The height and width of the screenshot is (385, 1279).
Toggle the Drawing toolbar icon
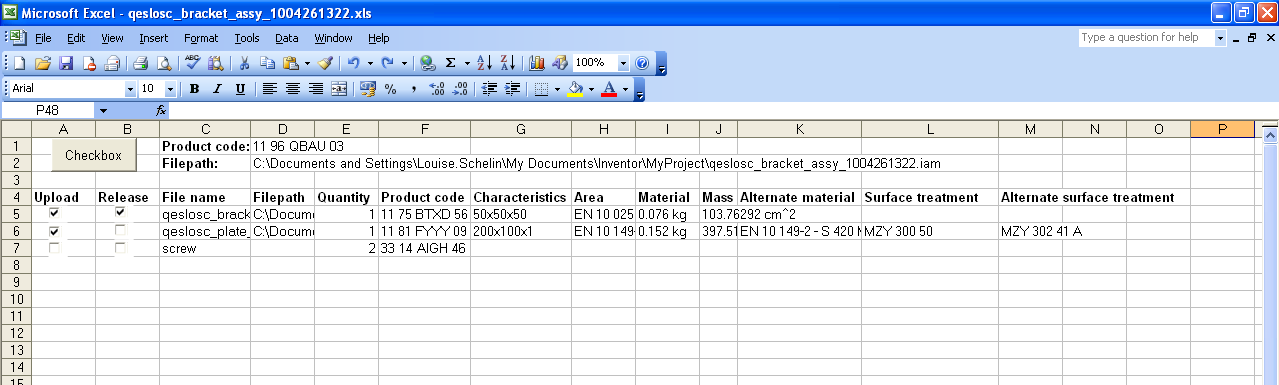click(x=560, y=63)
